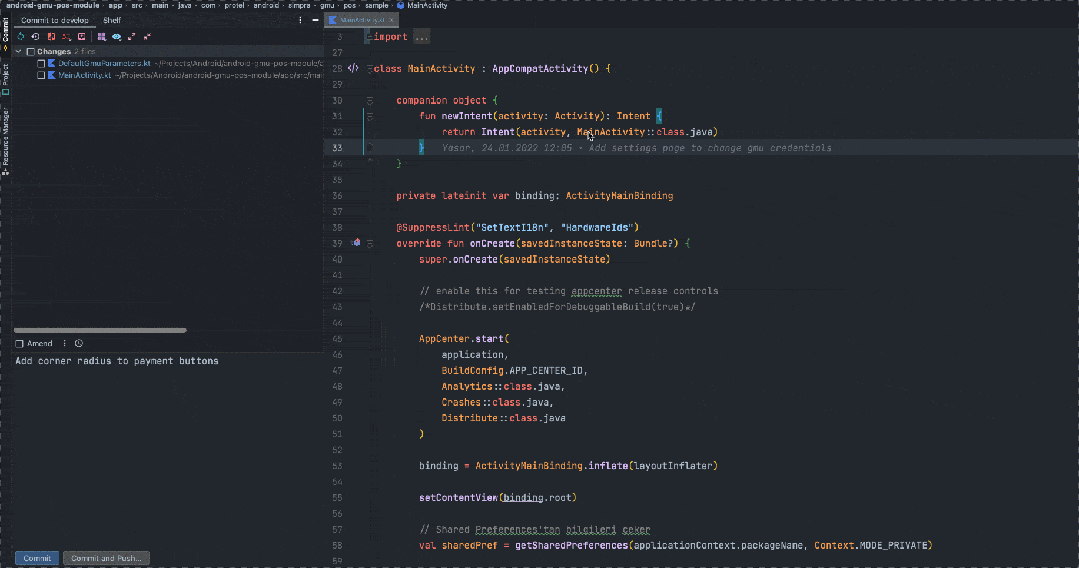Click the MainActivity class icon in breadcrumb
The width and height of the screenshot is (1079, 568).
[x=400, y=6]
